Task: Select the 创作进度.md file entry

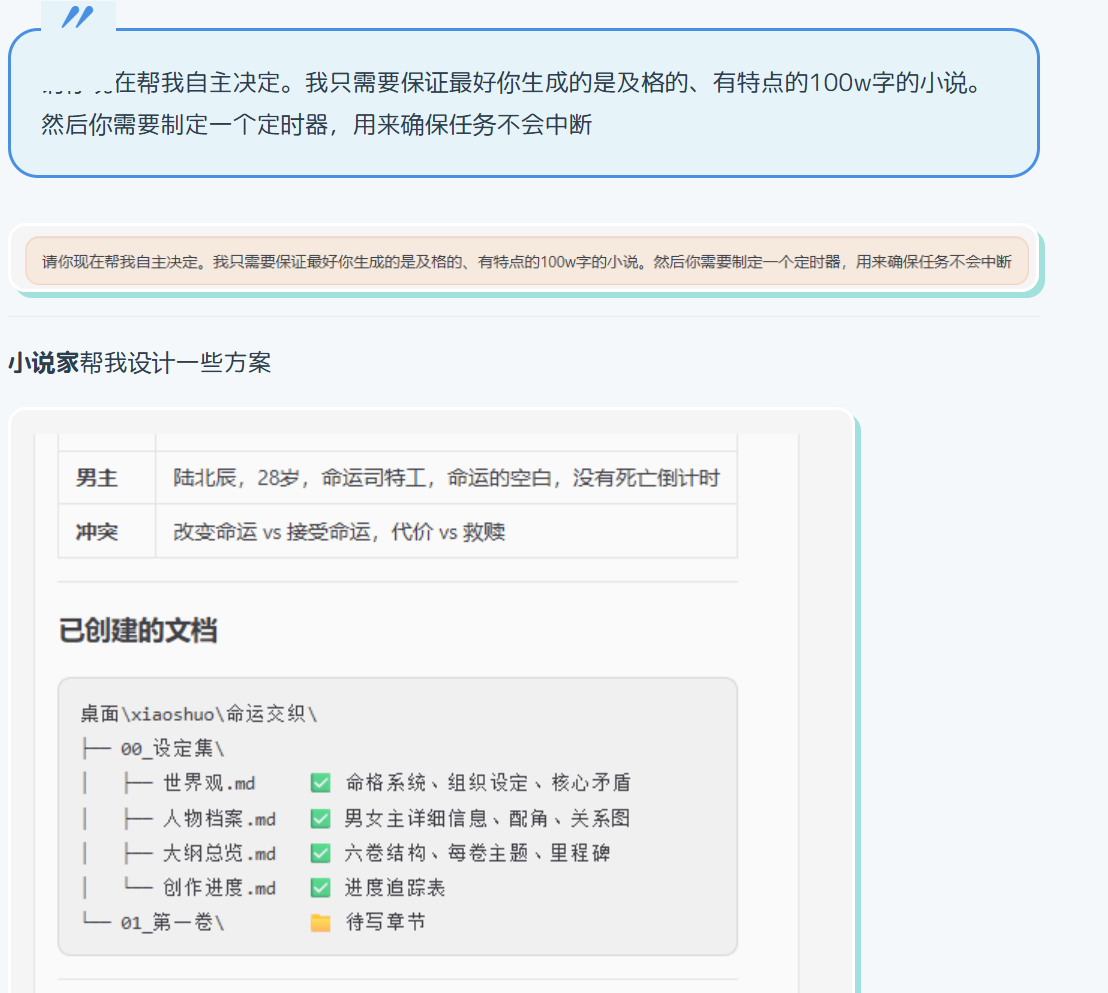Action: point(219,888)
